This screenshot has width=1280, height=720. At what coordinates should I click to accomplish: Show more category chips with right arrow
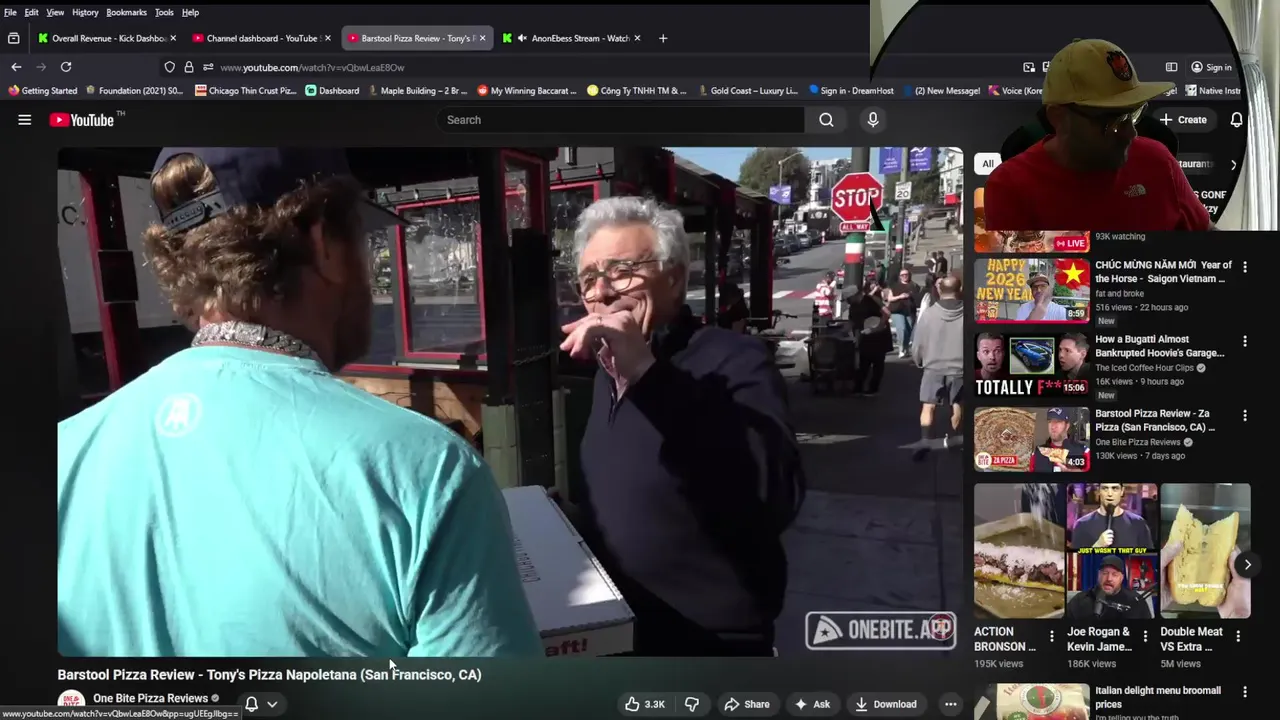(1233, 164)
